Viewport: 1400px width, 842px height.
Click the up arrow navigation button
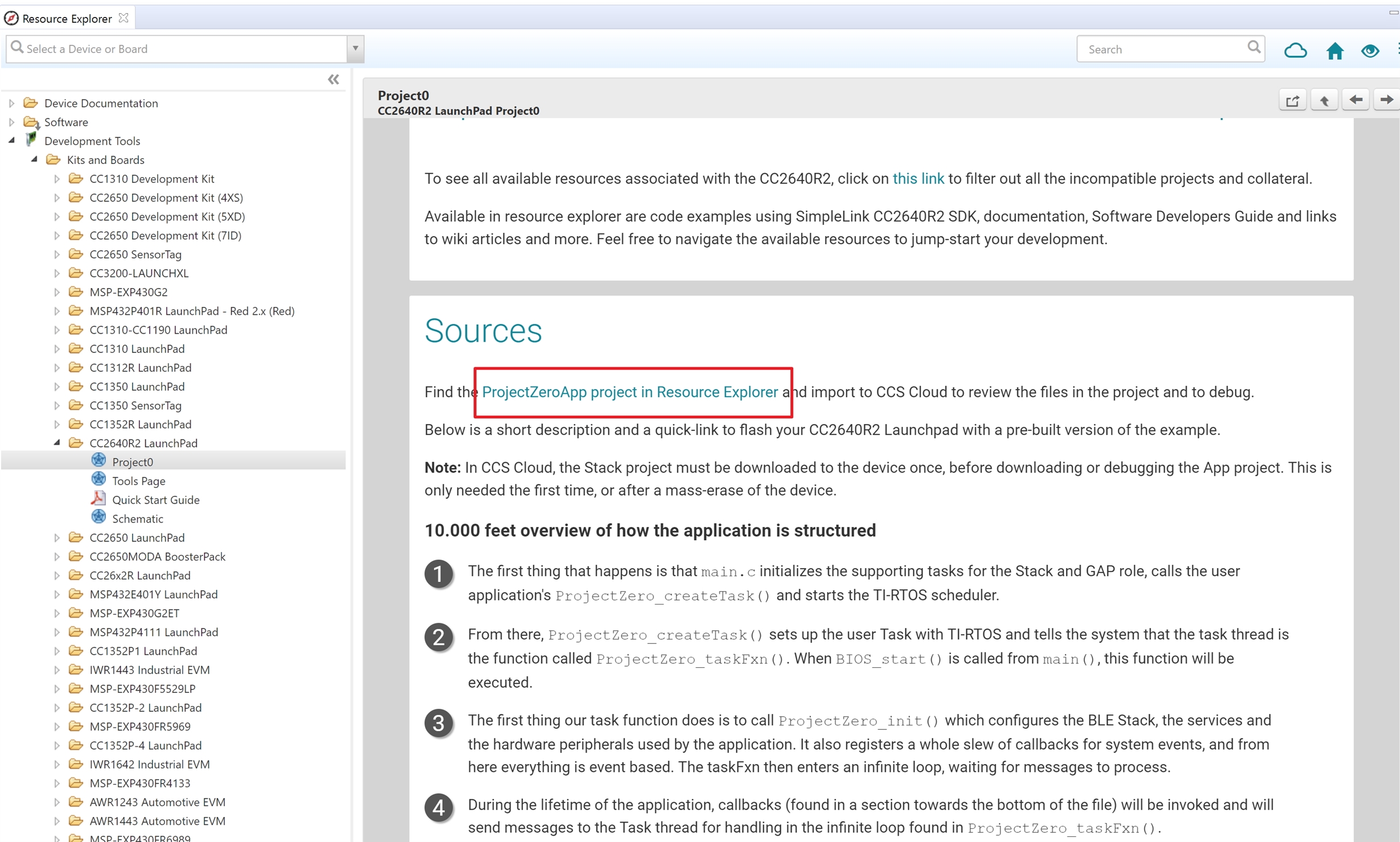(1324, 100)
